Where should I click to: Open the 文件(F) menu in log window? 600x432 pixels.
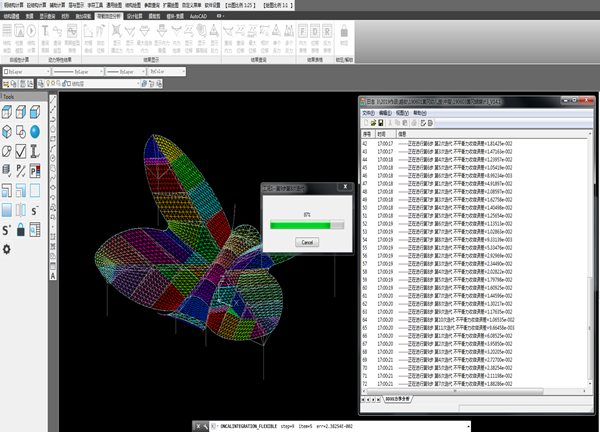[x=369, y=112]
